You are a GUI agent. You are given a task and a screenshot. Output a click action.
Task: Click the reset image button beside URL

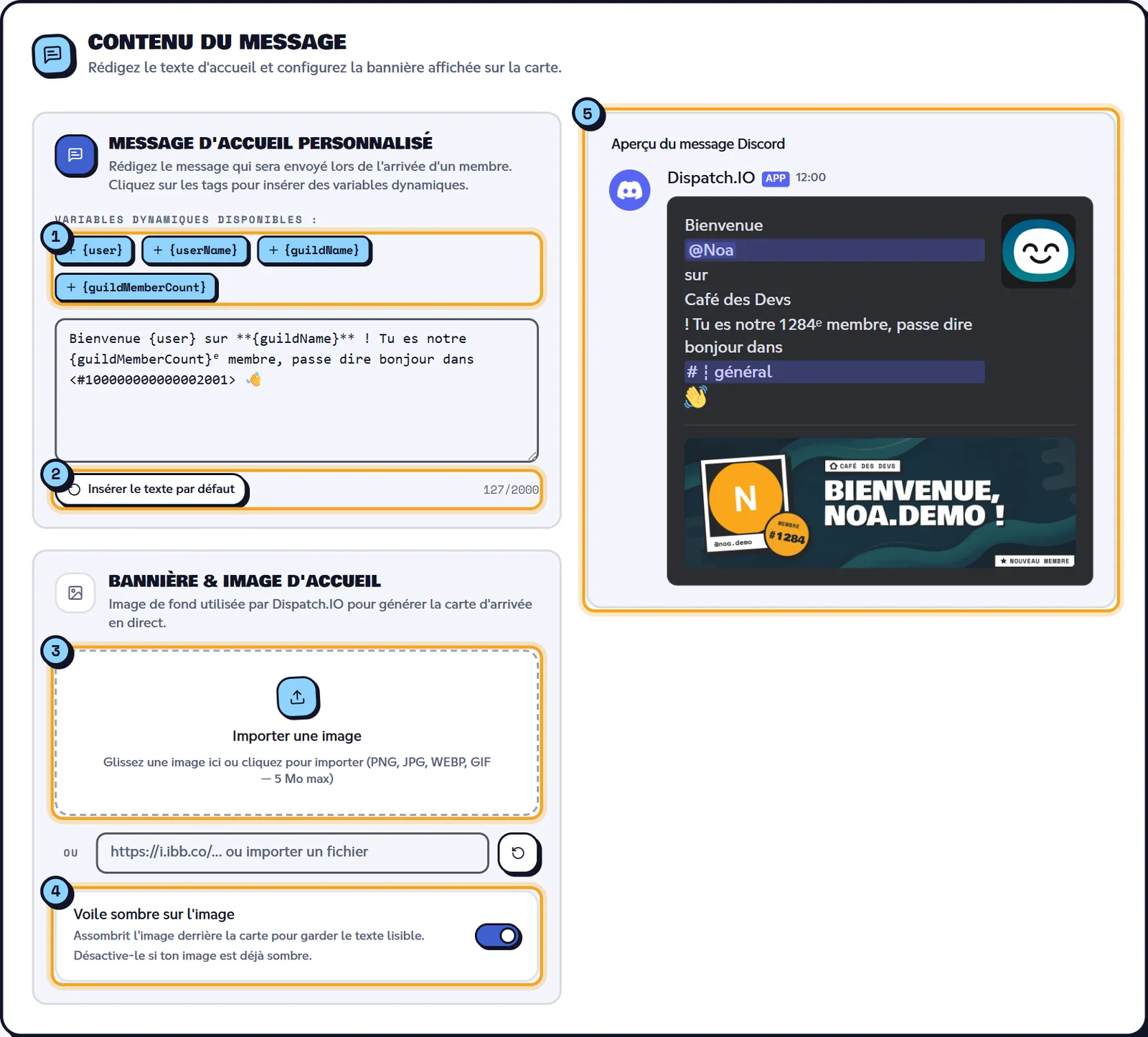pos(518,853)
